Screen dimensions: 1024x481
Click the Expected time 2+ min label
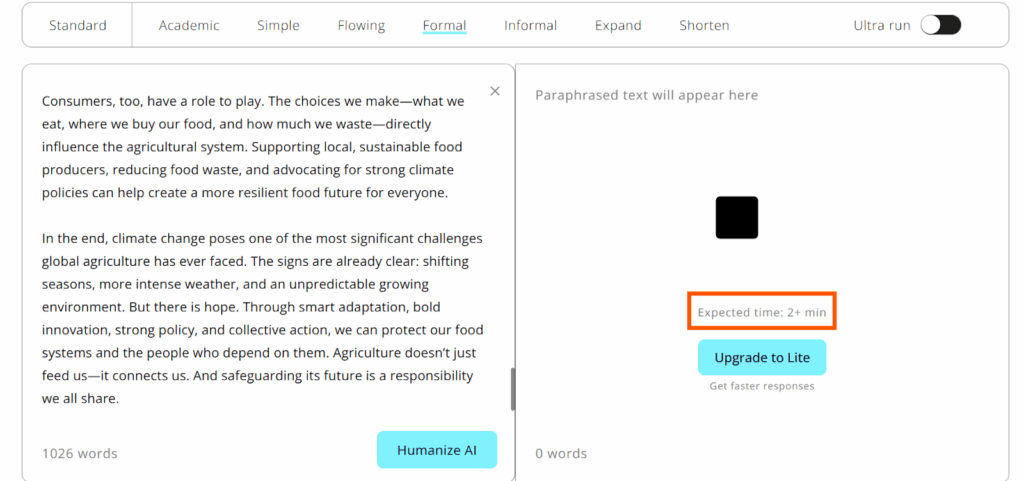pos(761,312)
